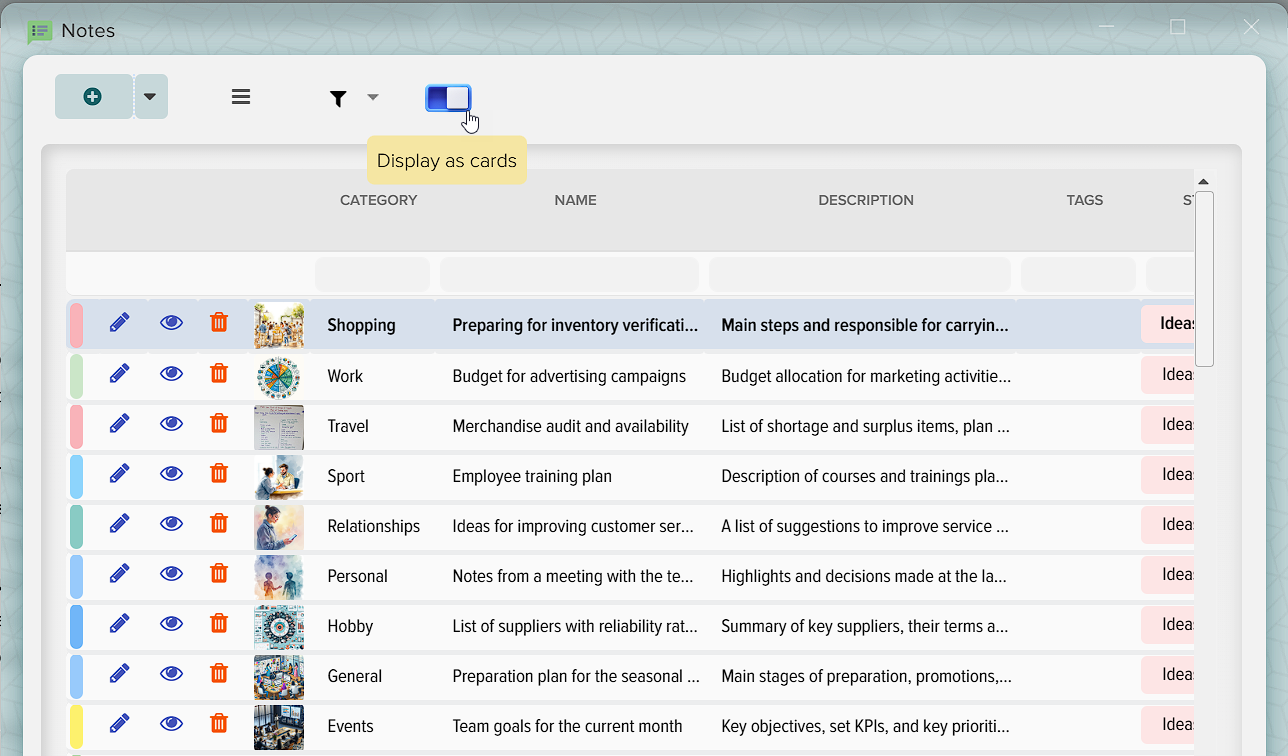Click the Category filter input field
1288x756 pixels.
tap(372, 274)
